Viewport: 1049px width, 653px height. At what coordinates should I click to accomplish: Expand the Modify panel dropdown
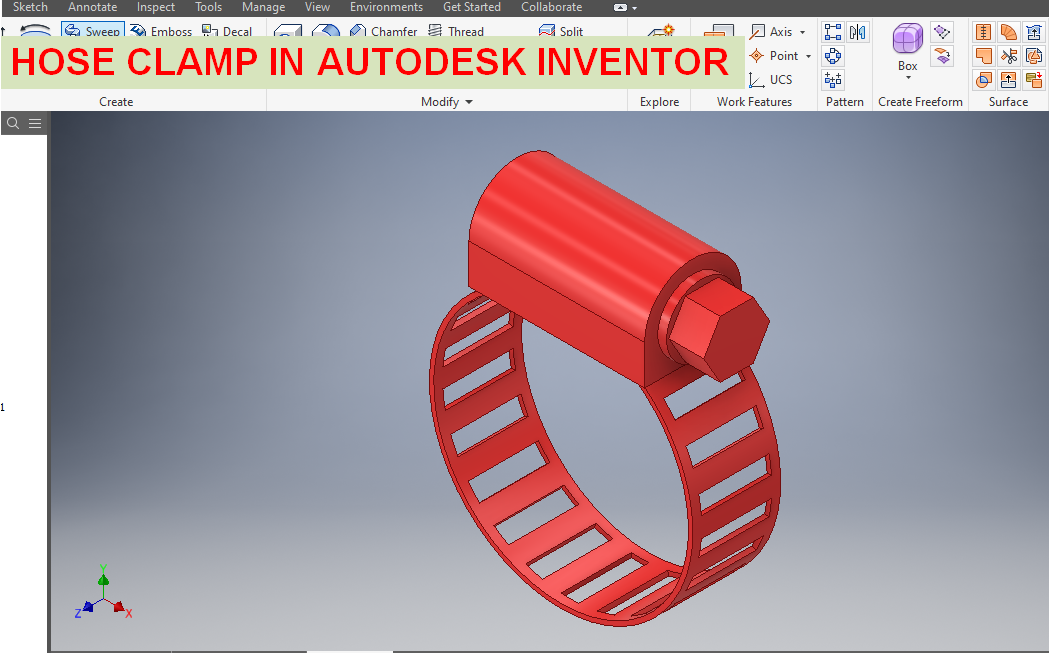coord(469,102)
